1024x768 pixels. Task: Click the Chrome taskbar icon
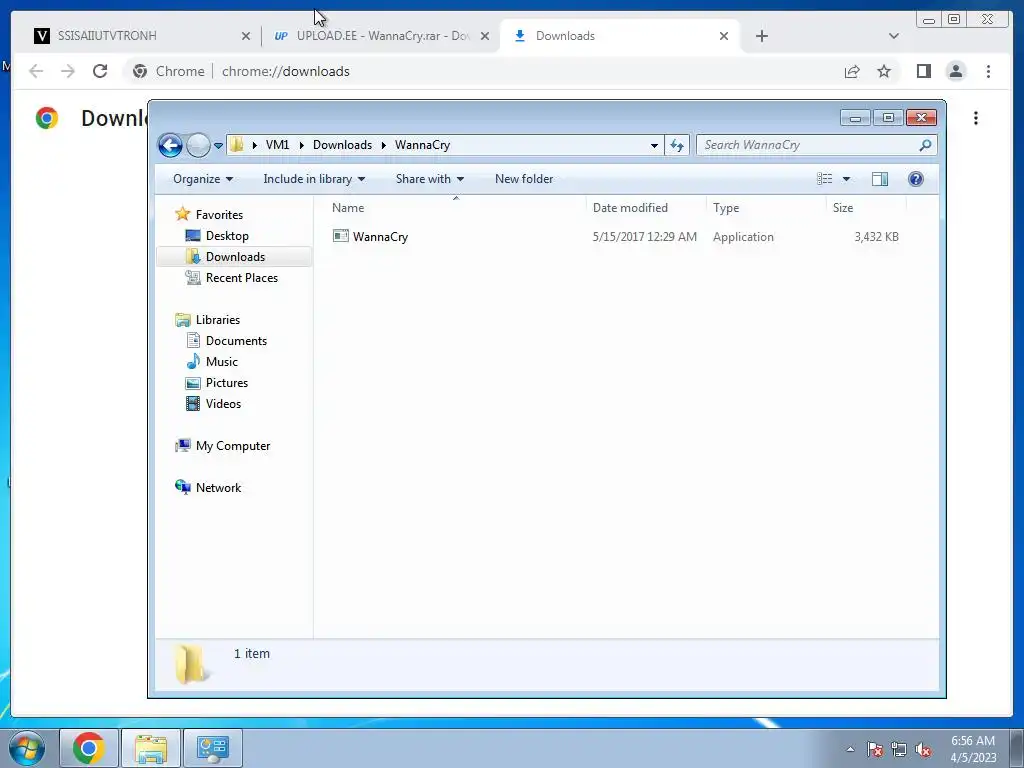[89, 748]
